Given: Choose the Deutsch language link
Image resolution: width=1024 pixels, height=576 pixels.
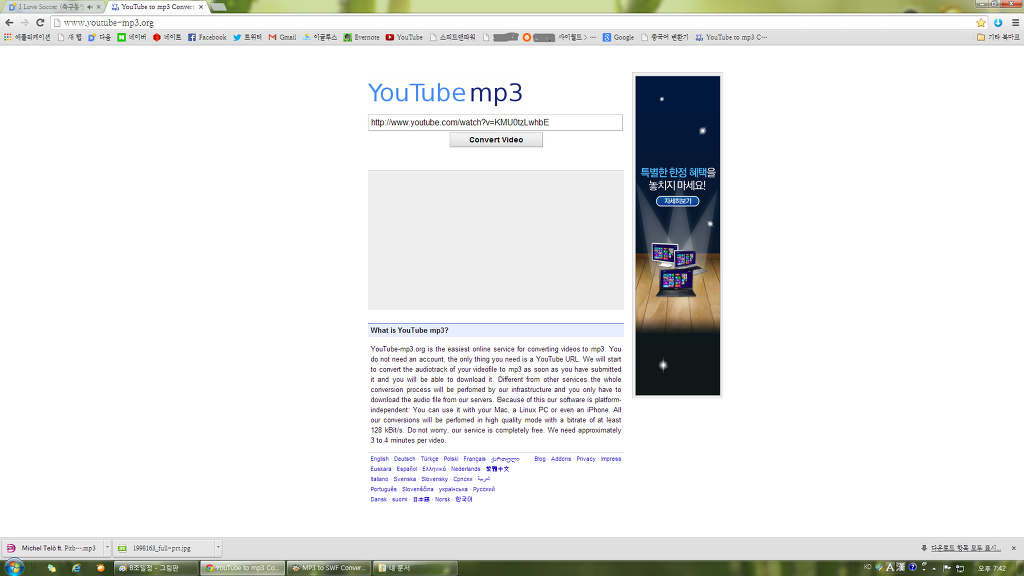Looking at the screenshot, I should [x=404, y=459].
